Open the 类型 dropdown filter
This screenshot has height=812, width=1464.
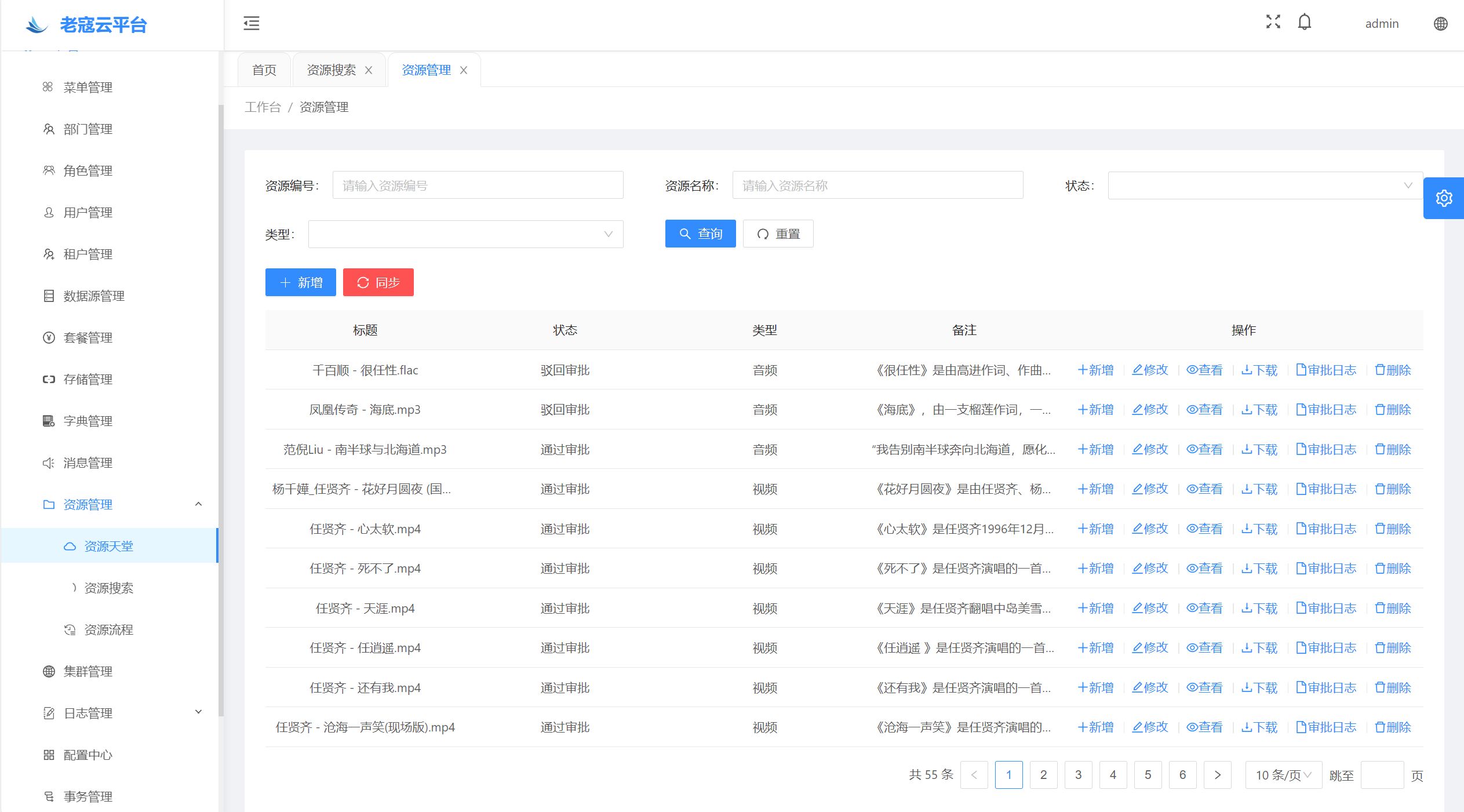[465, 234]
